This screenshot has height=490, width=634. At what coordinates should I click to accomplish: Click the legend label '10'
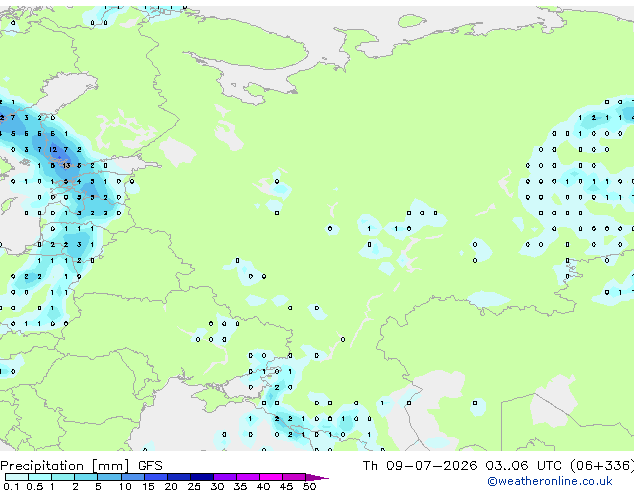coord(125,486)
